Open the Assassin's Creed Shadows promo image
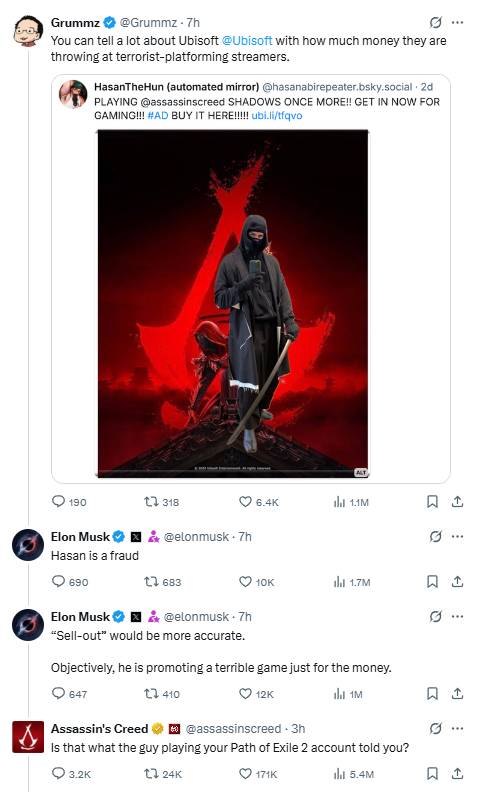The width and height of the screenshot is (478, 792). [233, 303]
